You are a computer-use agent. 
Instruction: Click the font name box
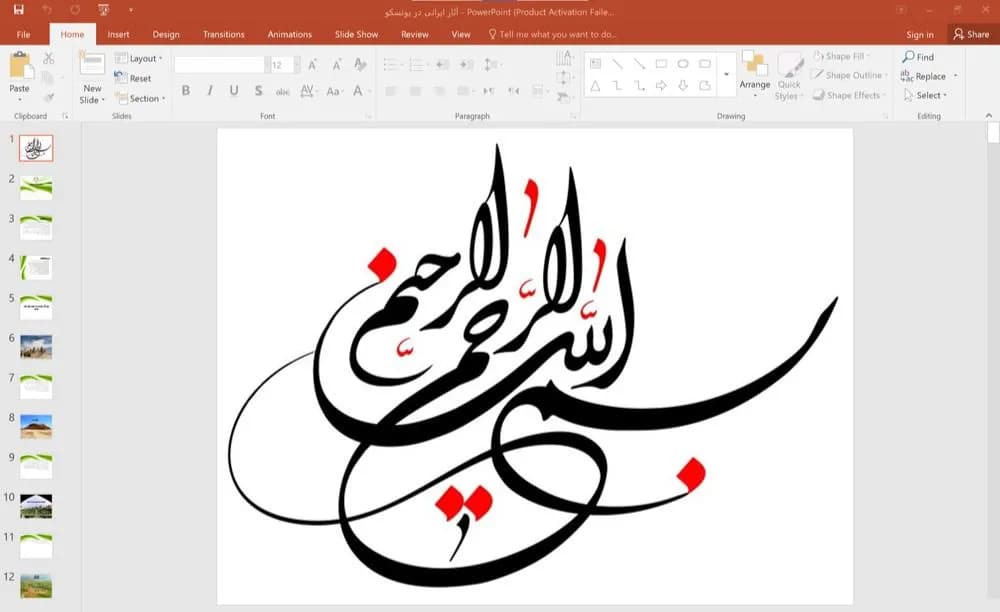coord(219,65)
